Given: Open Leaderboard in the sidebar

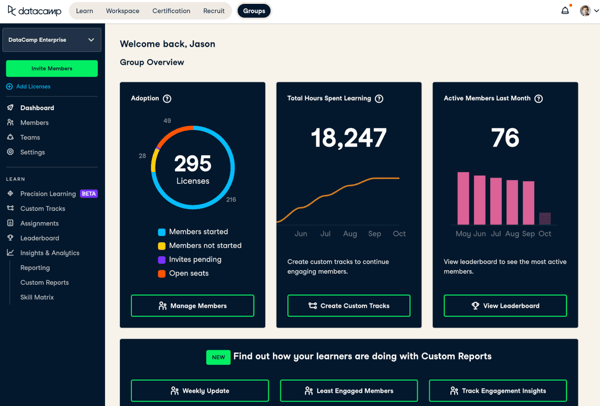Looking at the screenshot, I should (40, 238).
